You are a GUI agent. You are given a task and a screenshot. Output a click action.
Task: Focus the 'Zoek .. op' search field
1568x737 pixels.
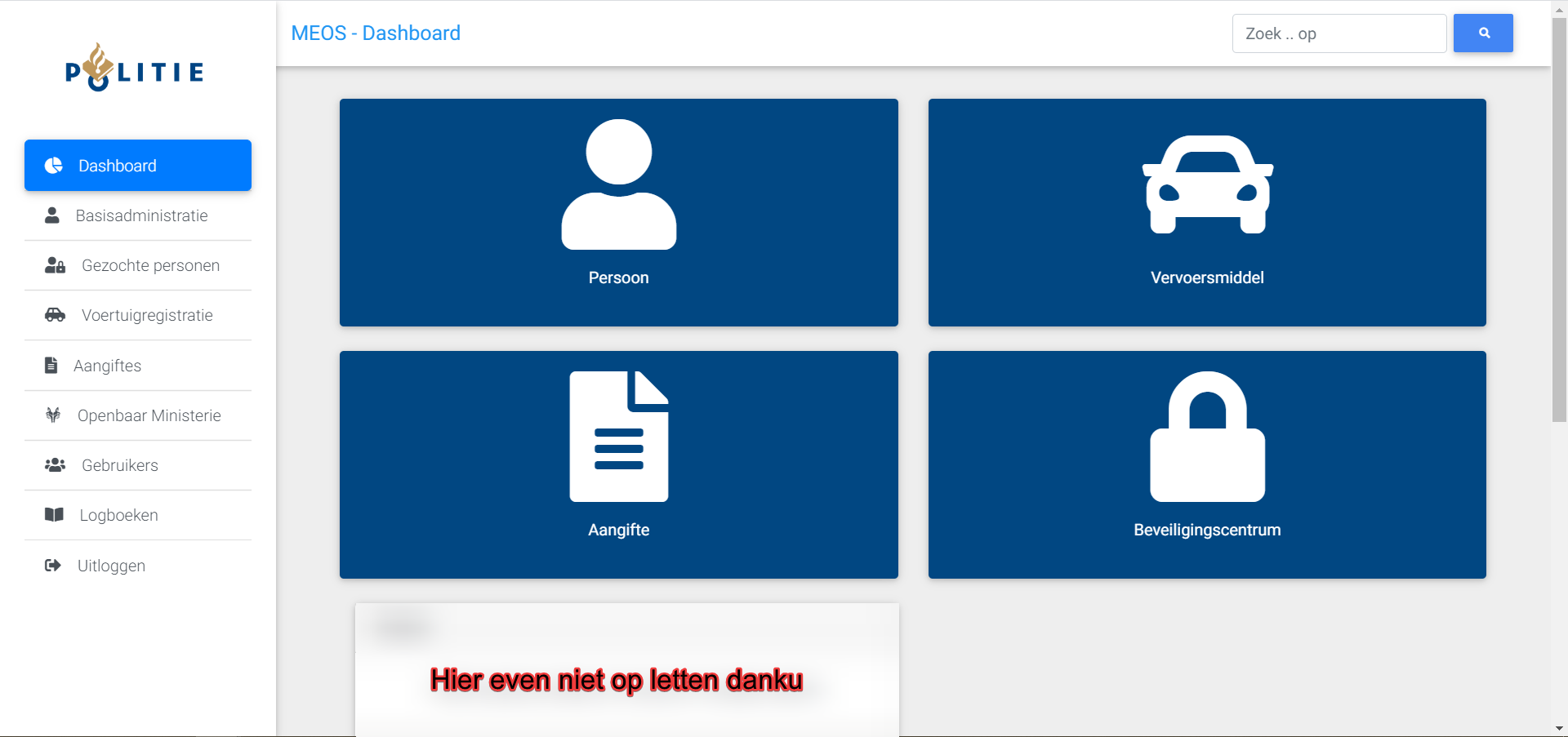1339,33
